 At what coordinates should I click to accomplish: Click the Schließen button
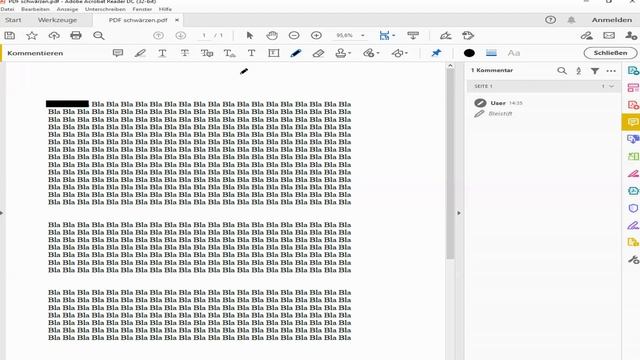pos(610,53)
